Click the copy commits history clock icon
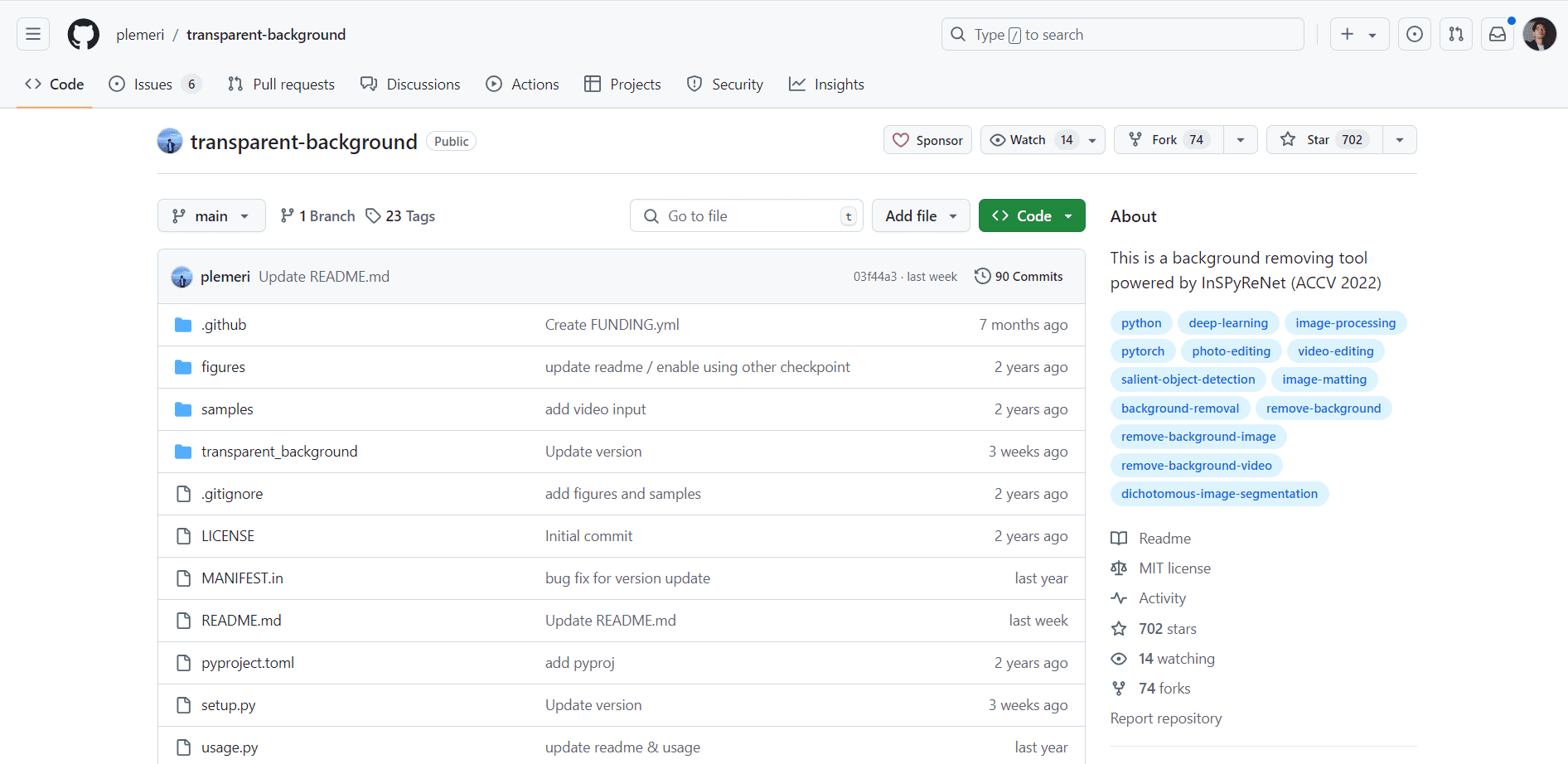Screen dimensions: 1568x764 [983, 276]
